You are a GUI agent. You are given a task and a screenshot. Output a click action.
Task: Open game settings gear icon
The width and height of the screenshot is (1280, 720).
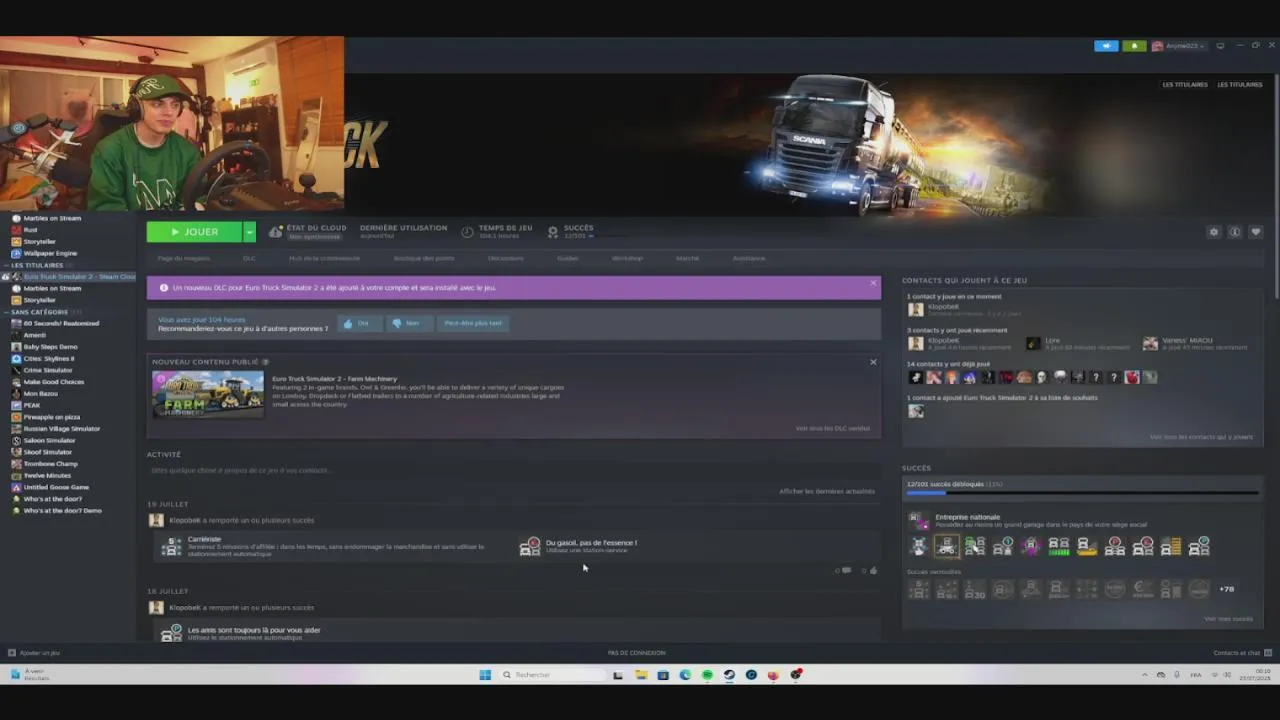pos(1214,232)
